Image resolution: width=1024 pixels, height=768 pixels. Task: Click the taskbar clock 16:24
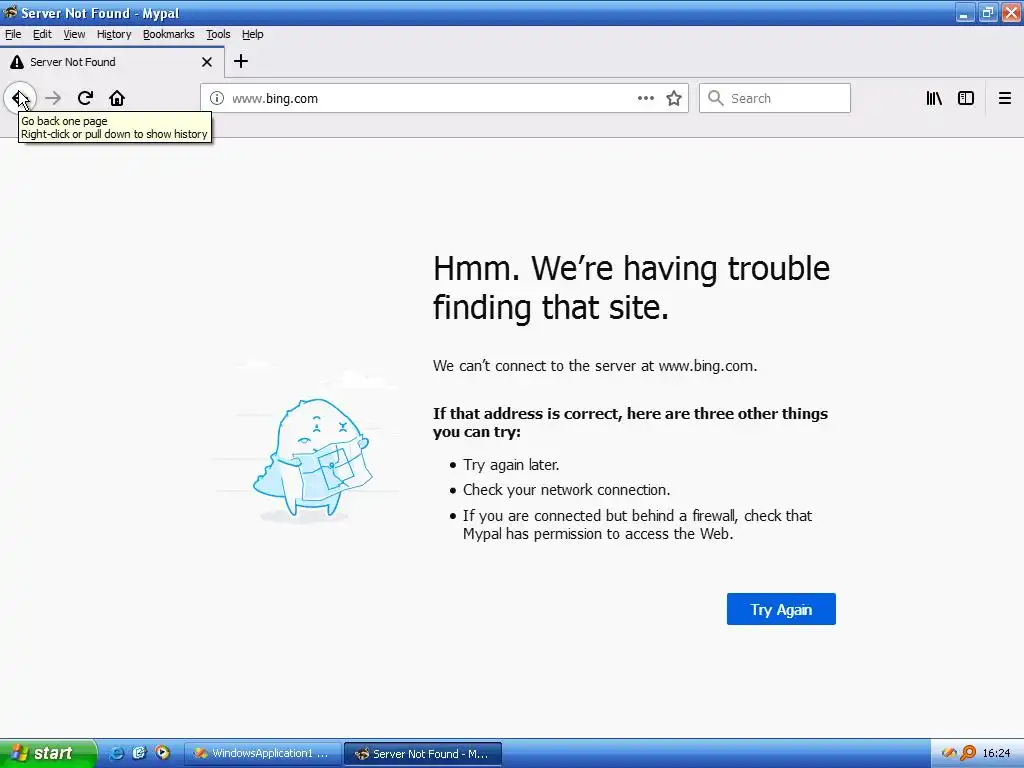point(996,753)
